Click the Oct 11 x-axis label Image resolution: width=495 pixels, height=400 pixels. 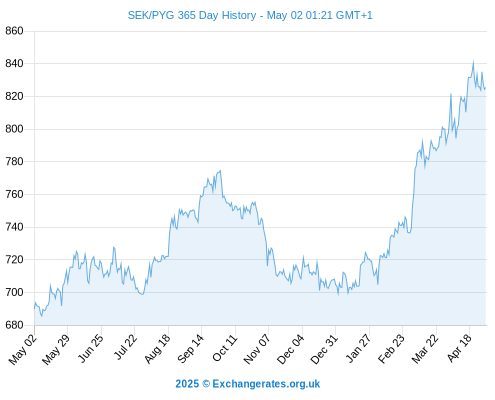coord(225,348)
